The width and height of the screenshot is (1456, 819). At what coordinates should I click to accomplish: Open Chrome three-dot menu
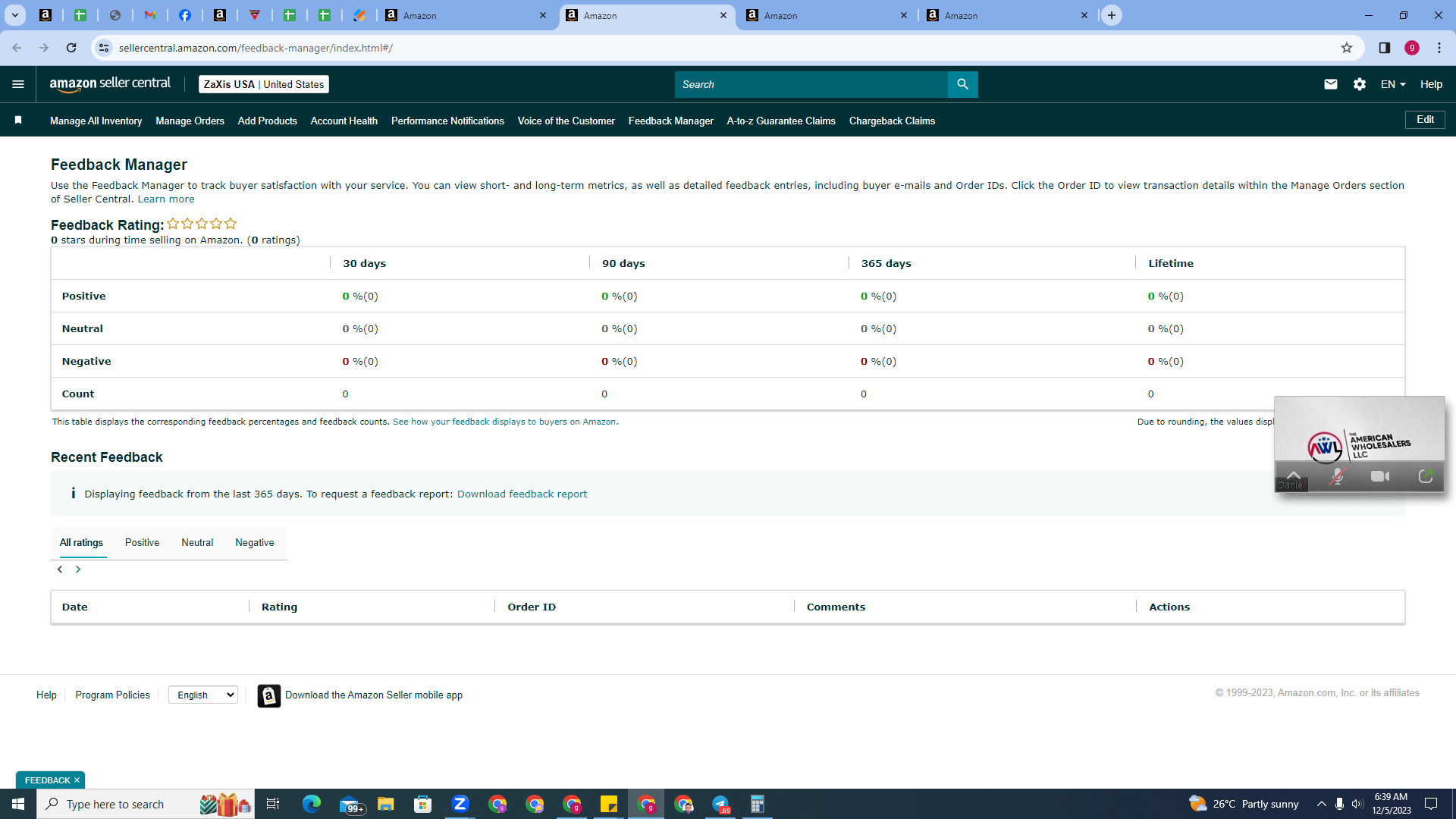(x=1439, y=48)
